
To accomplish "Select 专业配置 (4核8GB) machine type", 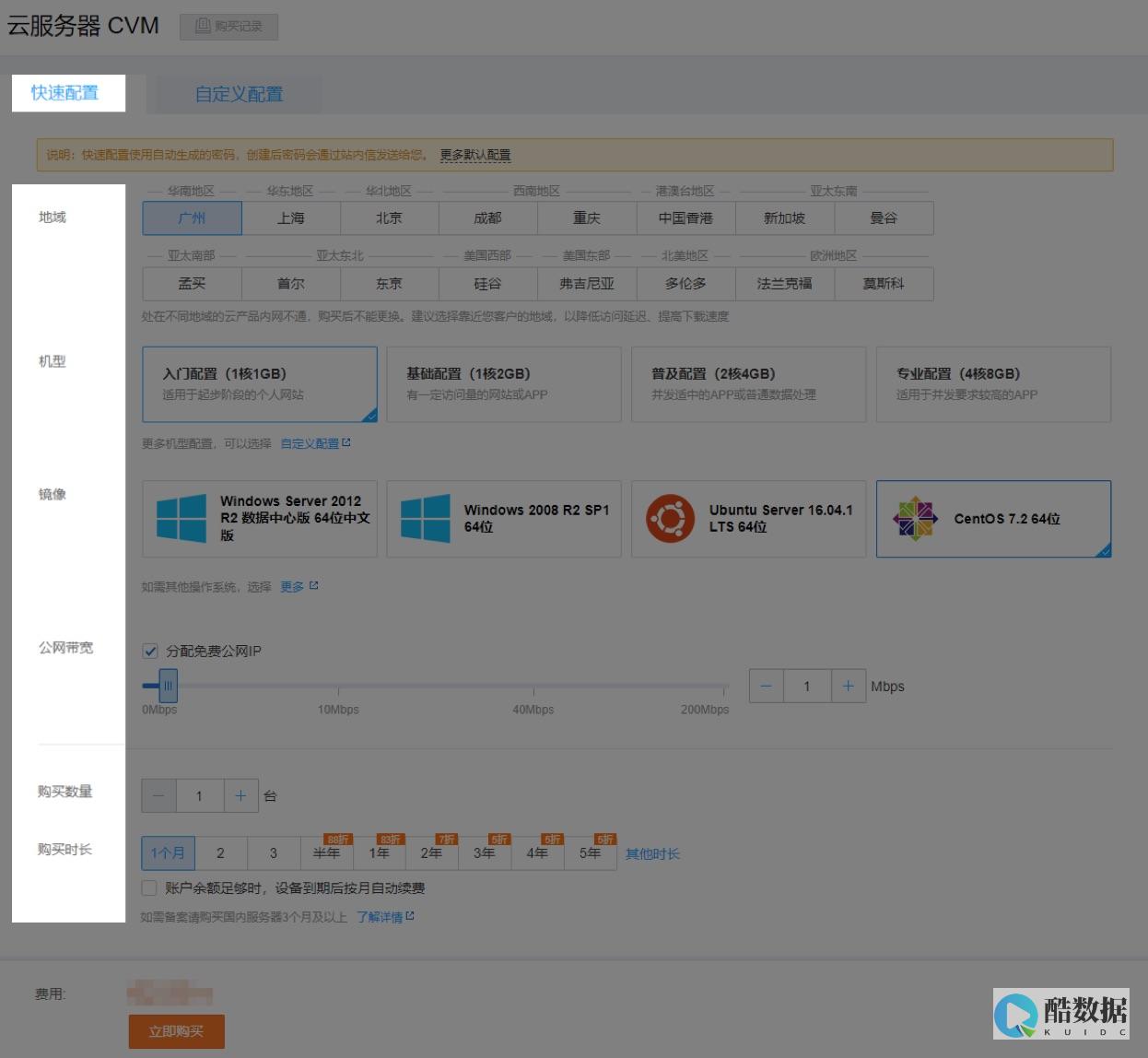I will 993,384.
